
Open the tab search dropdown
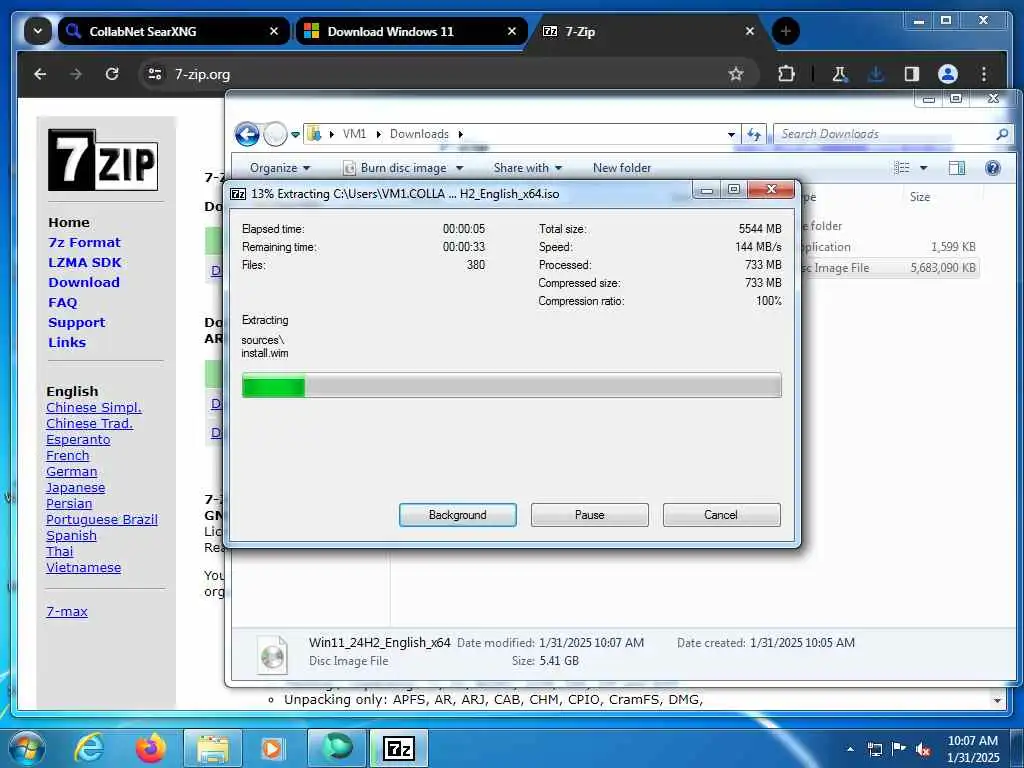[x=38, y=31]
